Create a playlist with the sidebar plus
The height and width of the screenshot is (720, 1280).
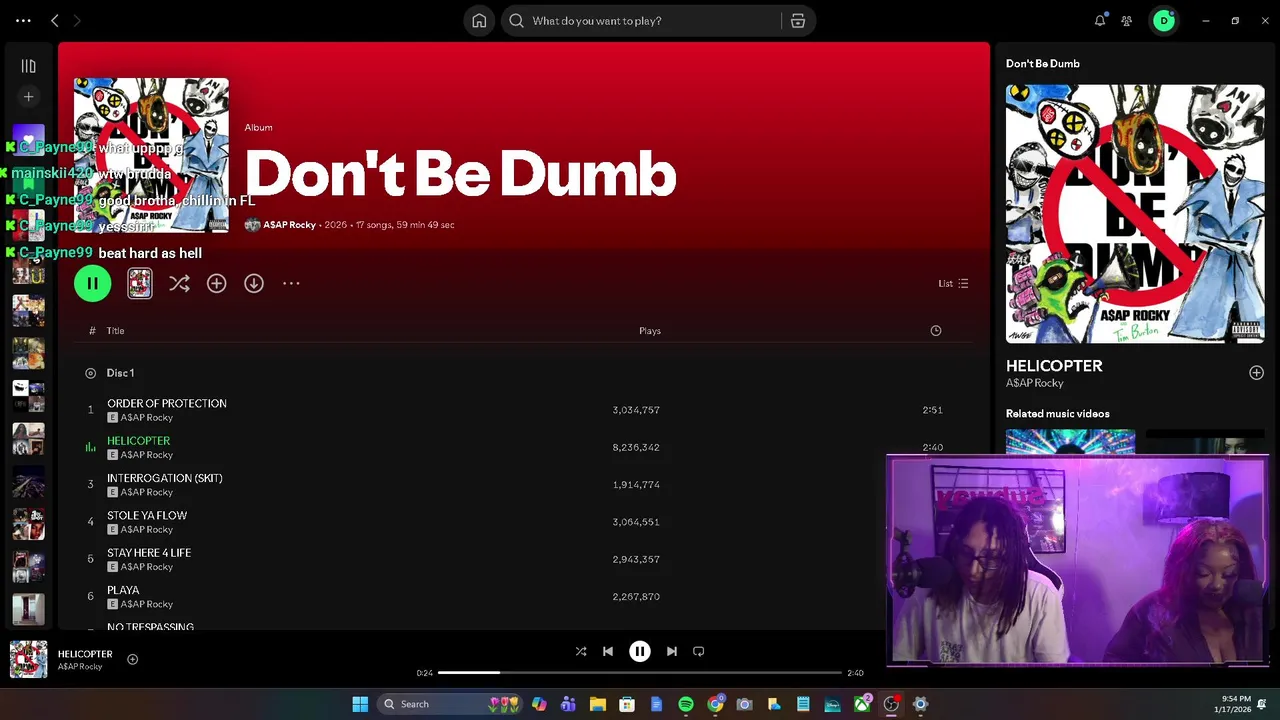[x=29, y=97]
